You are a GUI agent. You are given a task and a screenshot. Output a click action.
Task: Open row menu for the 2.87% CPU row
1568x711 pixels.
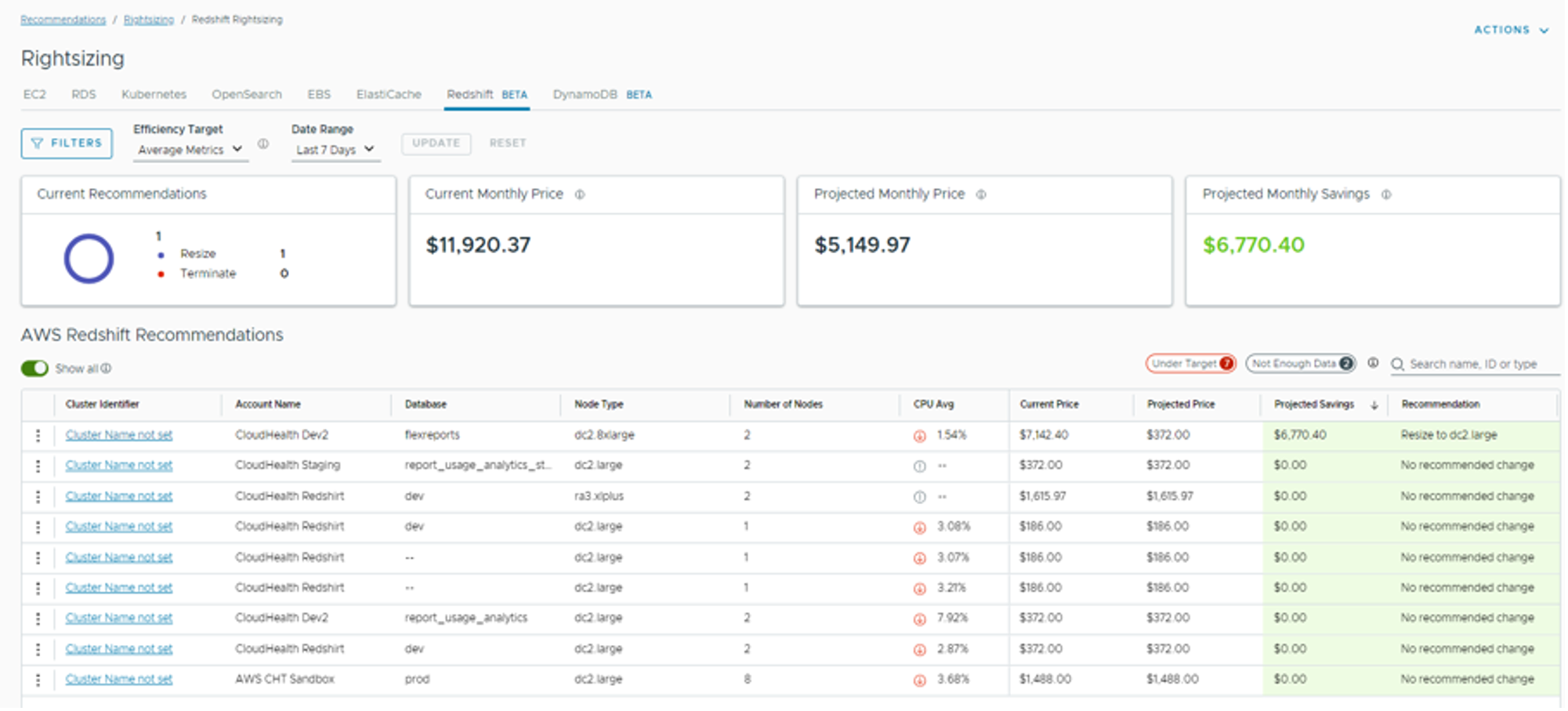38,649
